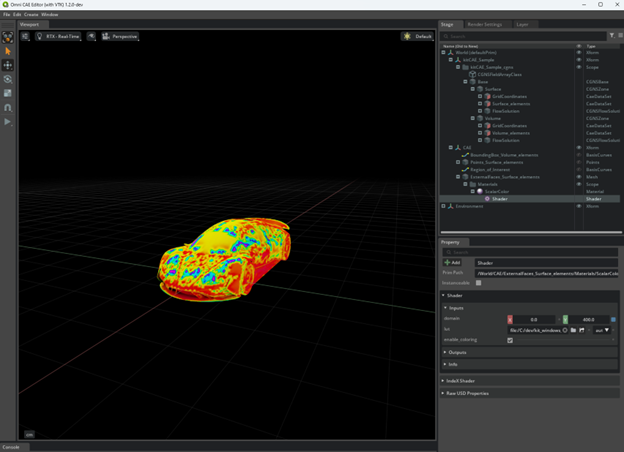Toggle the Instanceable checkbox
This screenshot has width=624, height=452.
pyautogui.click(x=478, y=283)
